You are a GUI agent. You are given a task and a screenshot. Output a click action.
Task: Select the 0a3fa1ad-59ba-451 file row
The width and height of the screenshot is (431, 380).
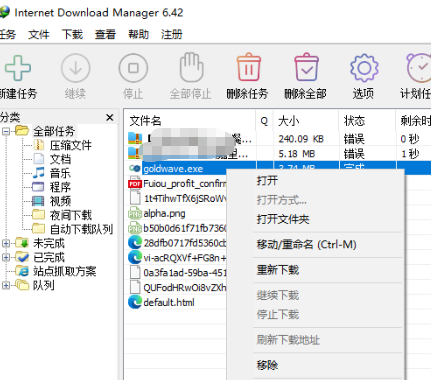click(x=176, y=273)
